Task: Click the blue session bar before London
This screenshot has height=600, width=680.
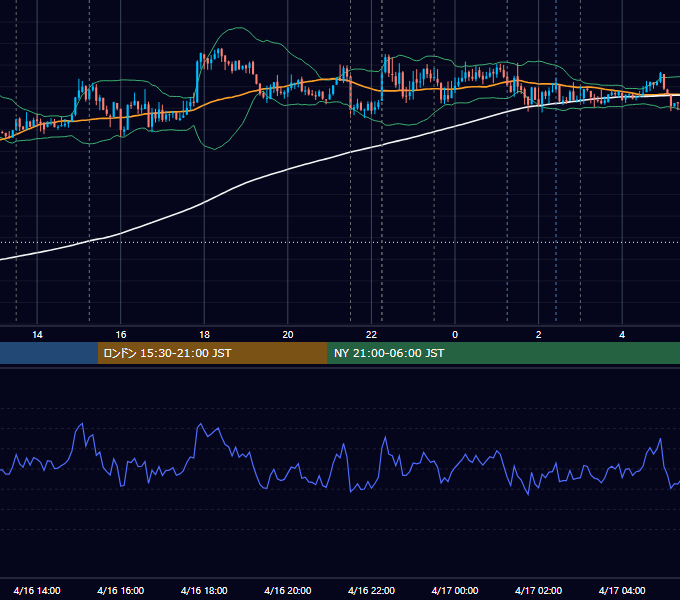Action: pyautogui.click(x=49, y=353)
